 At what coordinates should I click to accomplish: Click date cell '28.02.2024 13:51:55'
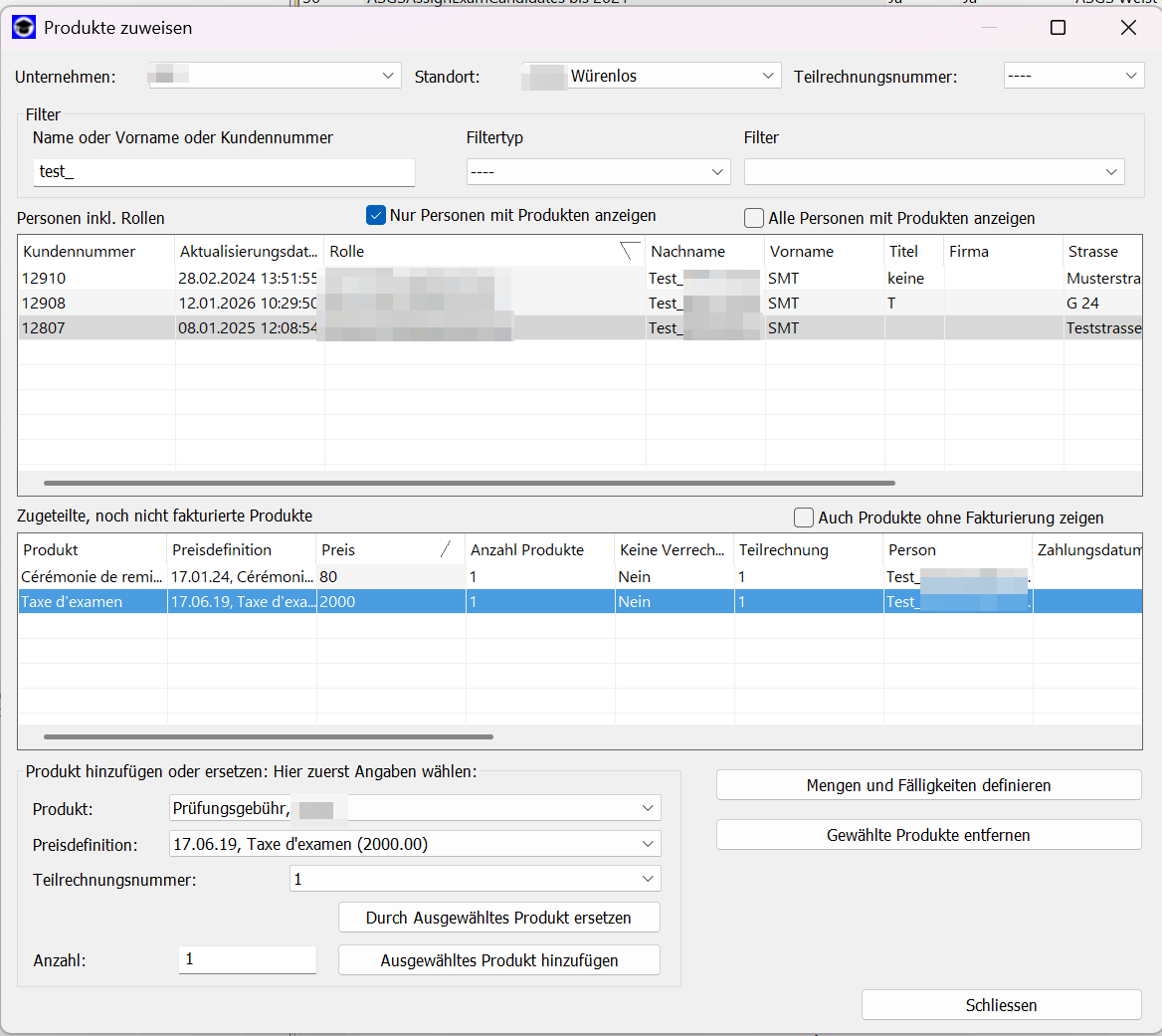tap(248, 278)
